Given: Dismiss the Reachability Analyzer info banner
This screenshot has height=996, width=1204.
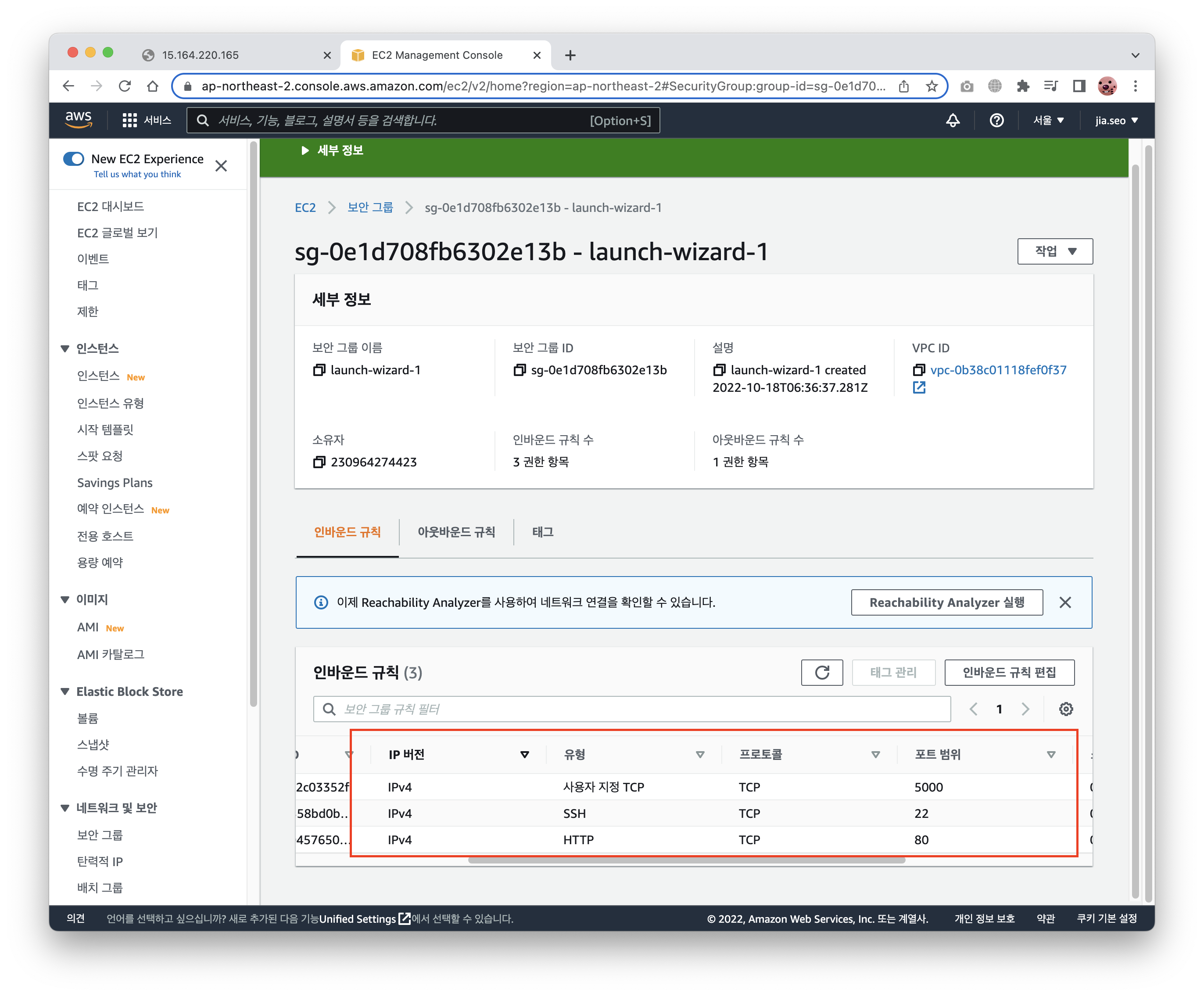Looking at the screenshot, I should pos(1064,602).
